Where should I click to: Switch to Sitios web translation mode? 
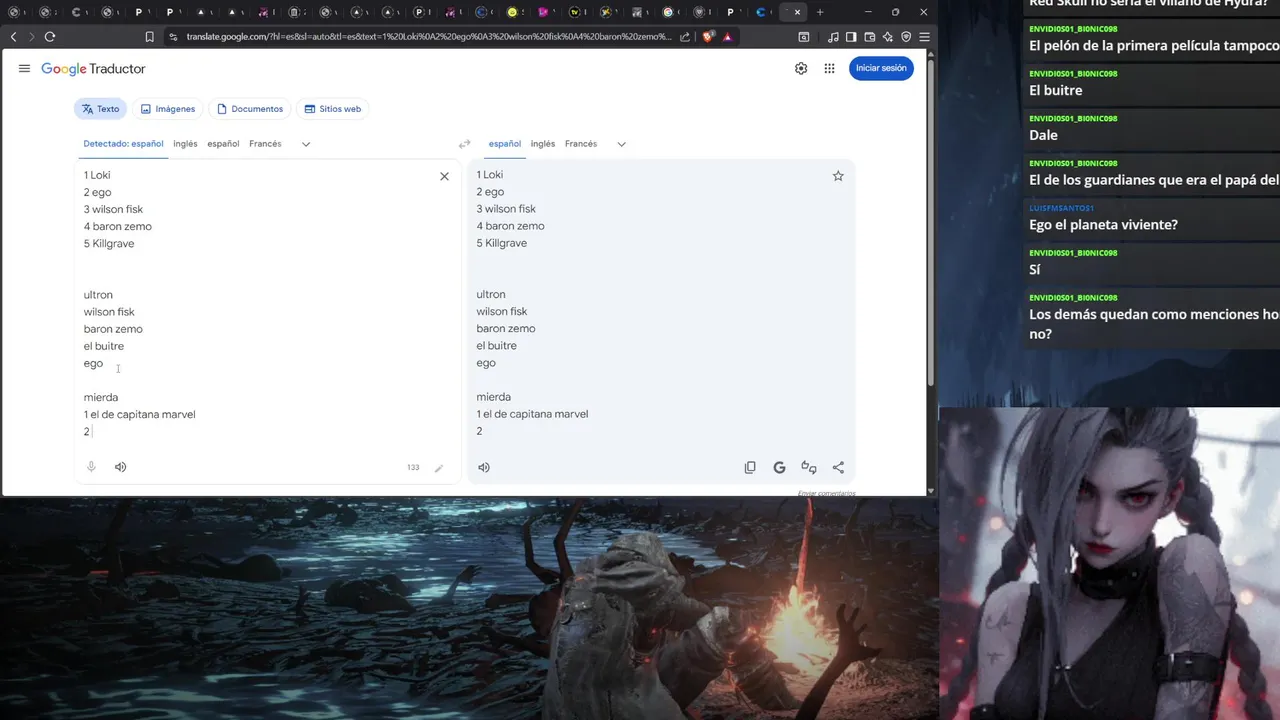(x=333, y=109)
